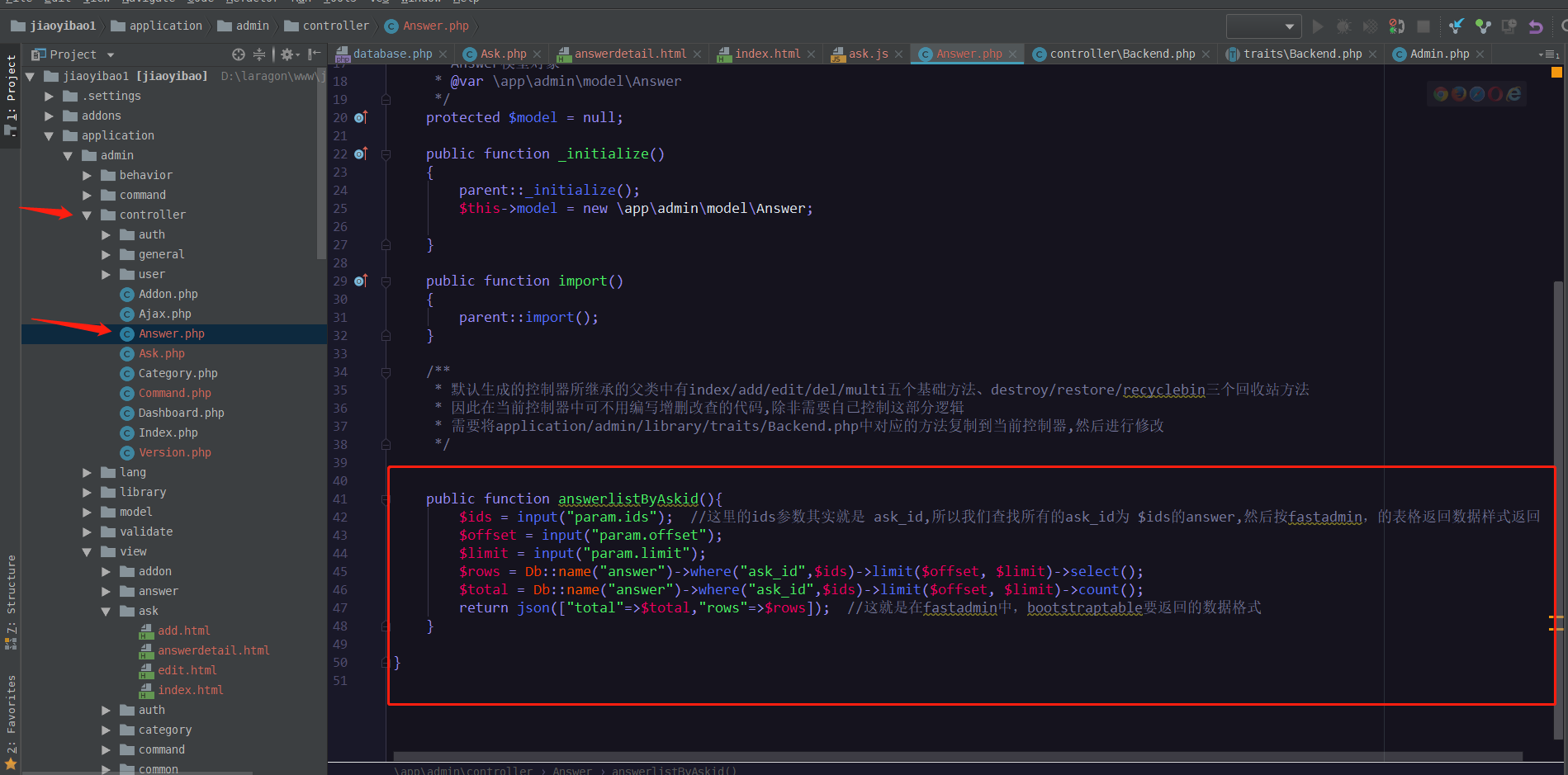Toggle PHP debug connections listener icon
The image size is (1568, 775).
pos(1397,26)
